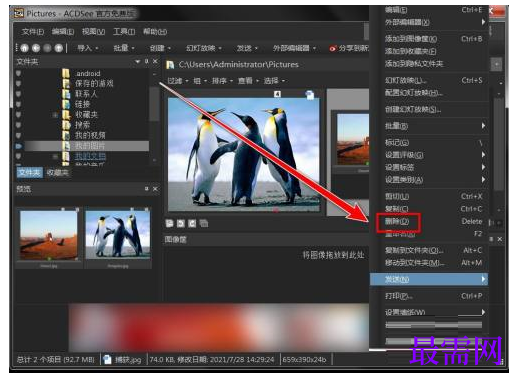
Task: Open the 工具(T) menu
Action: pos(124,32)
